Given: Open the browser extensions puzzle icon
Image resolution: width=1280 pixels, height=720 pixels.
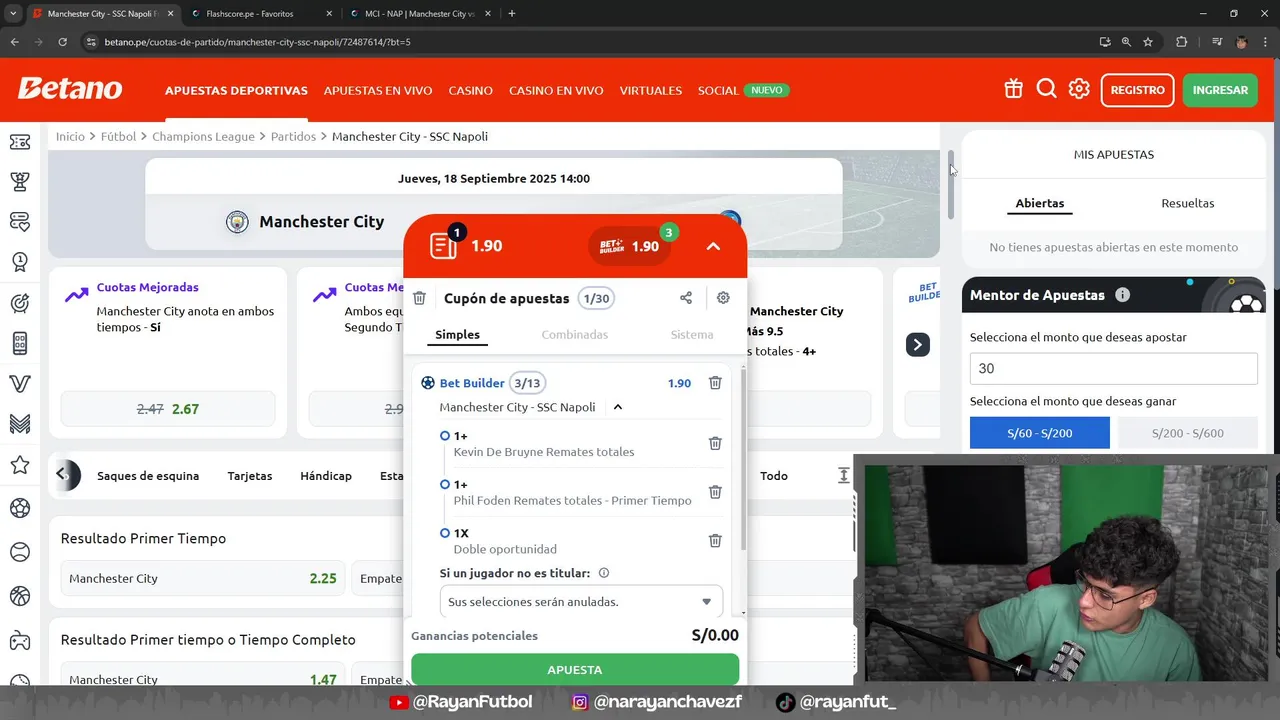Looking at the screenshot, I should 1181,42.
